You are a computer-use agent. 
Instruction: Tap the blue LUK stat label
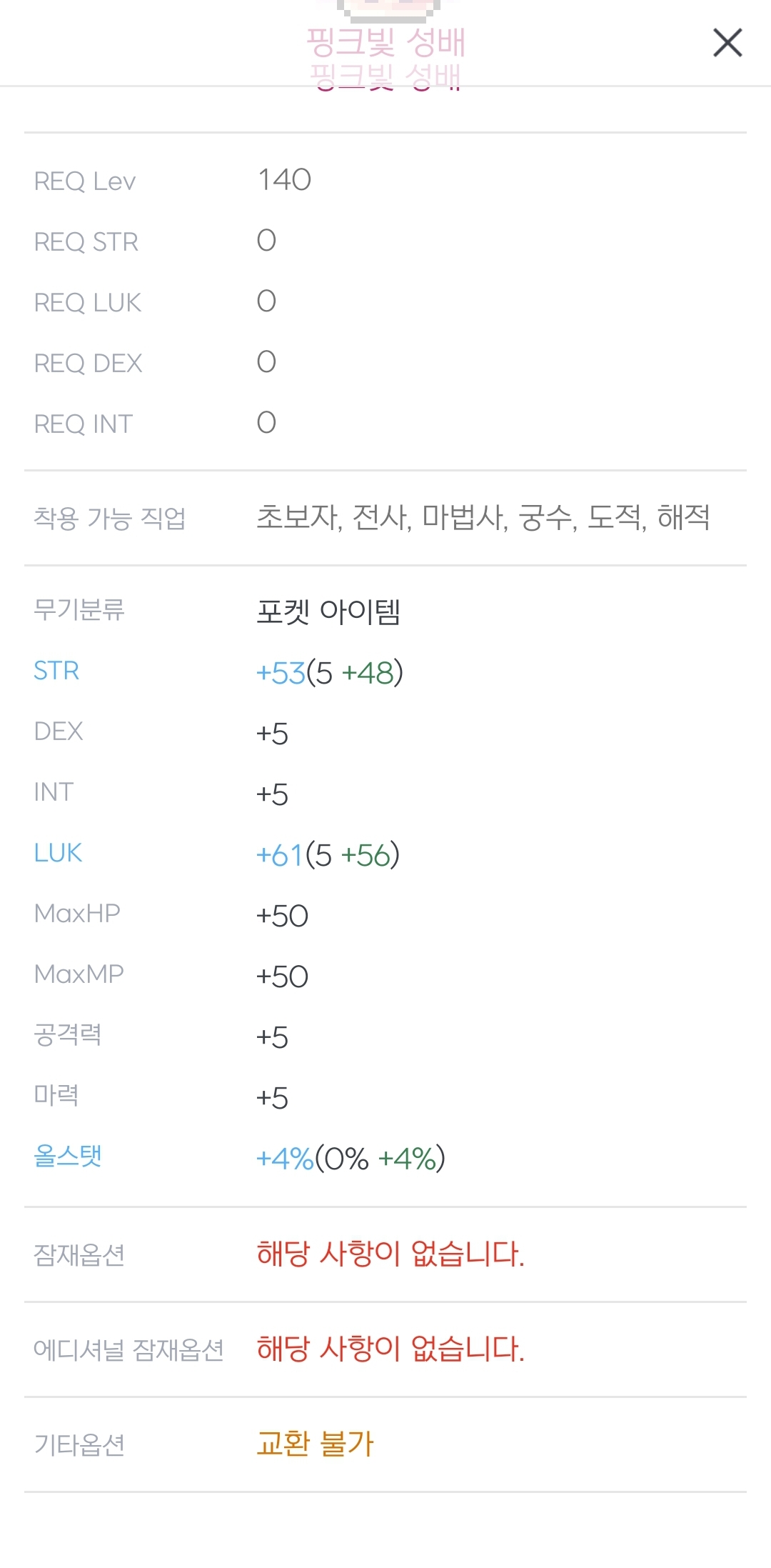(x=58, y=853)
